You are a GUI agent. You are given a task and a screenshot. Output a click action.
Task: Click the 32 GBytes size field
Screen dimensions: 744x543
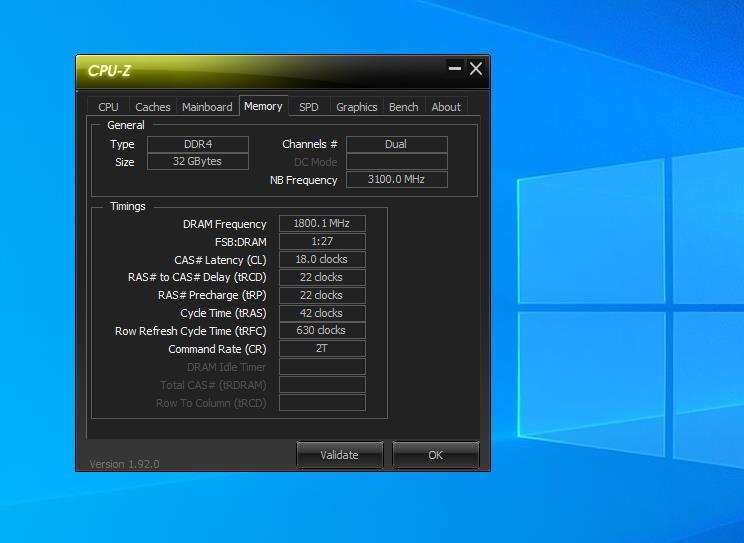click(198, 161)
